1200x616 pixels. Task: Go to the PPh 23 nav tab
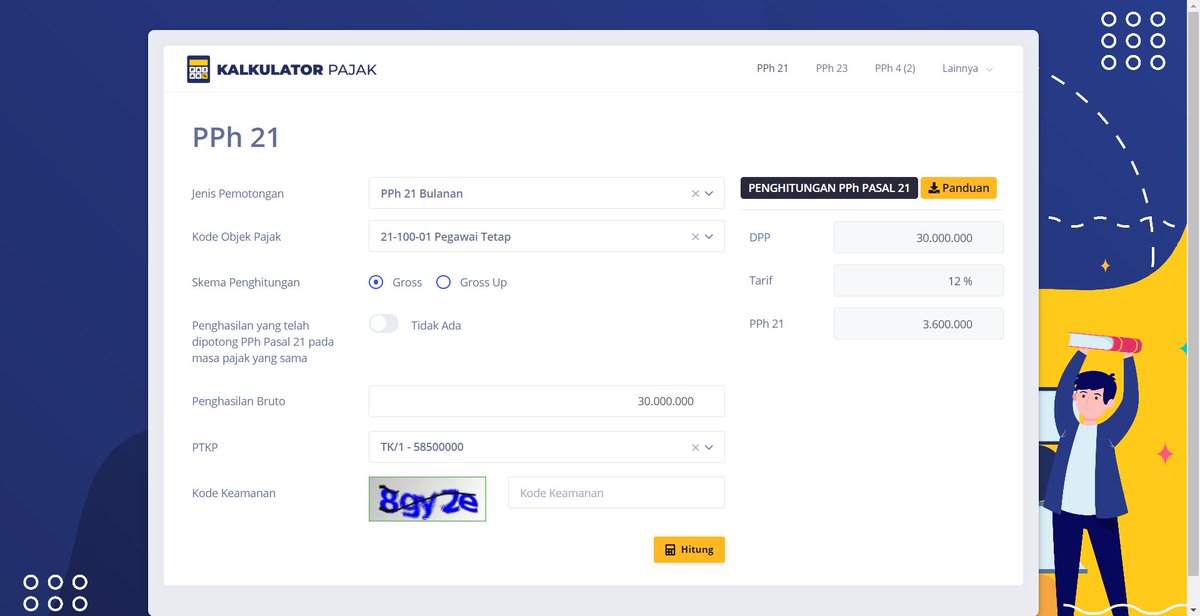(831, 69)
